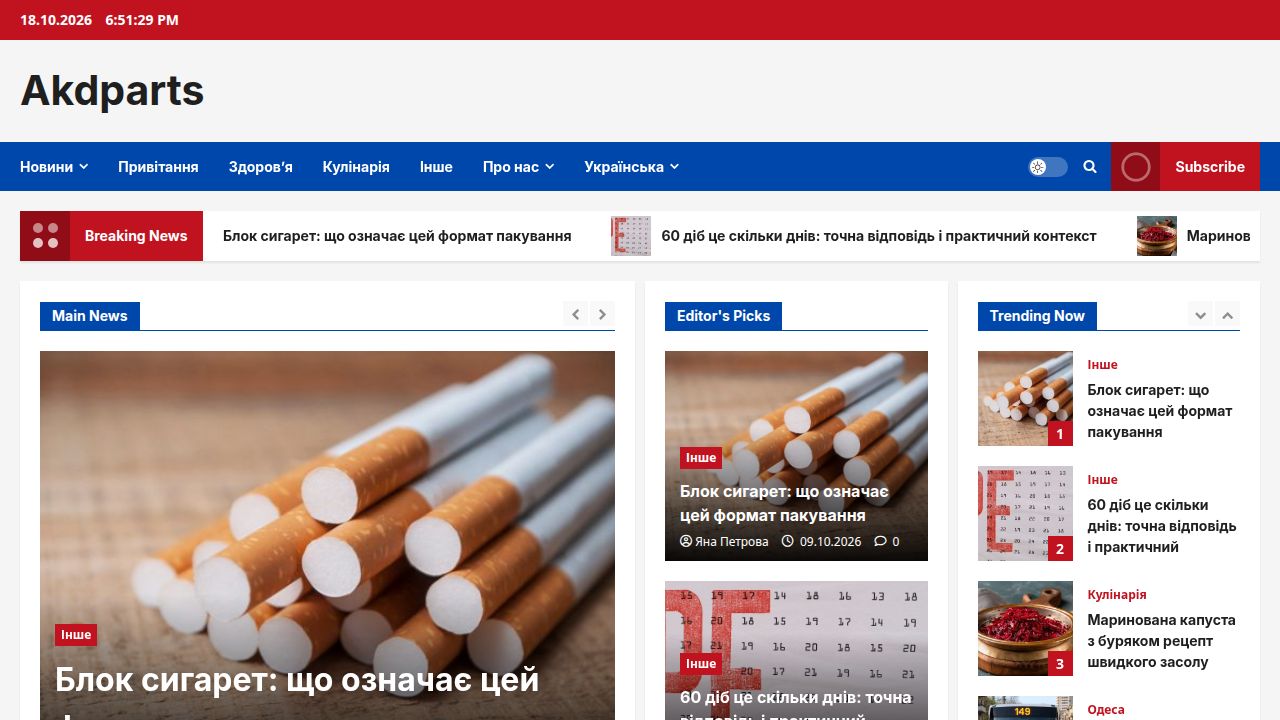Click Інше tag on Editor's Picks cigarette card

click(x=701, y=458)
